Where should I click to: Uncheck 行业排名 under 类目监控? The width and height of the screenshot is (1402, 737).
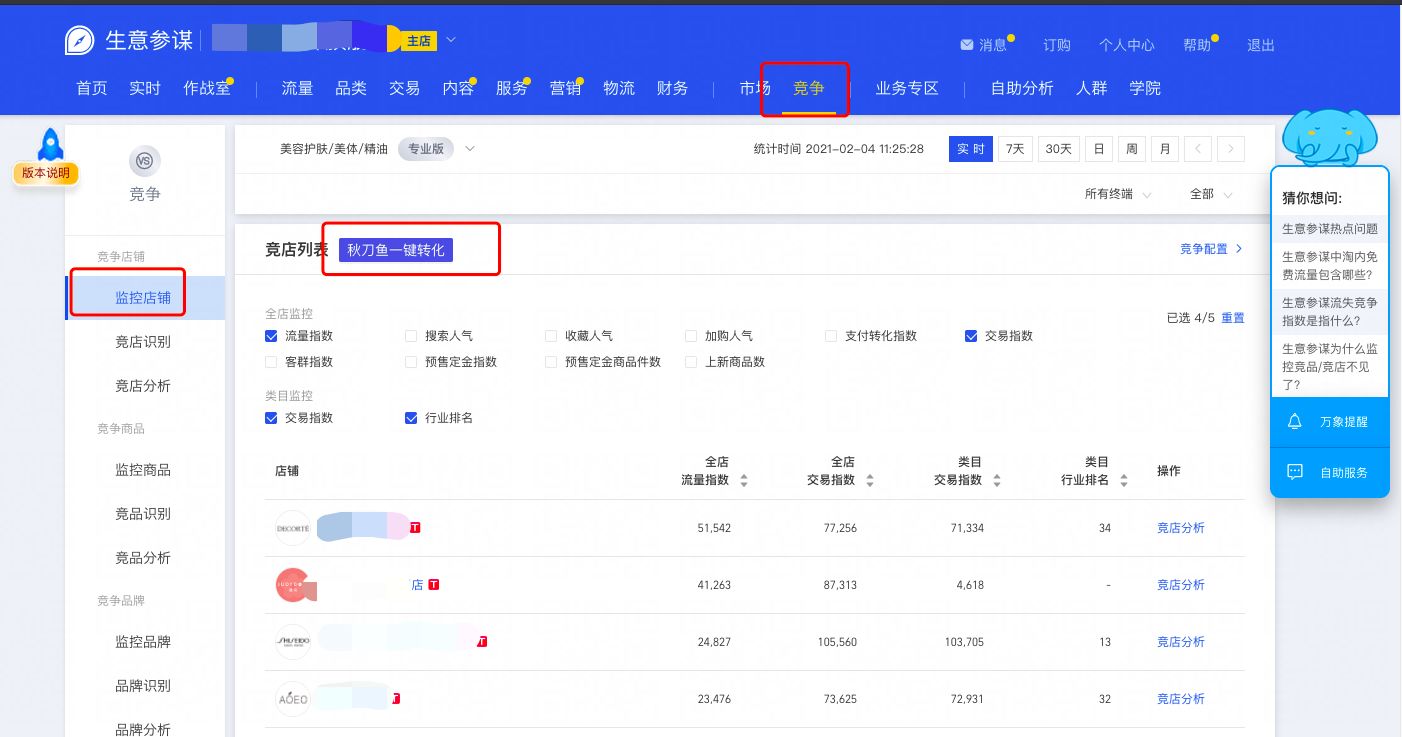click(410, 418)
